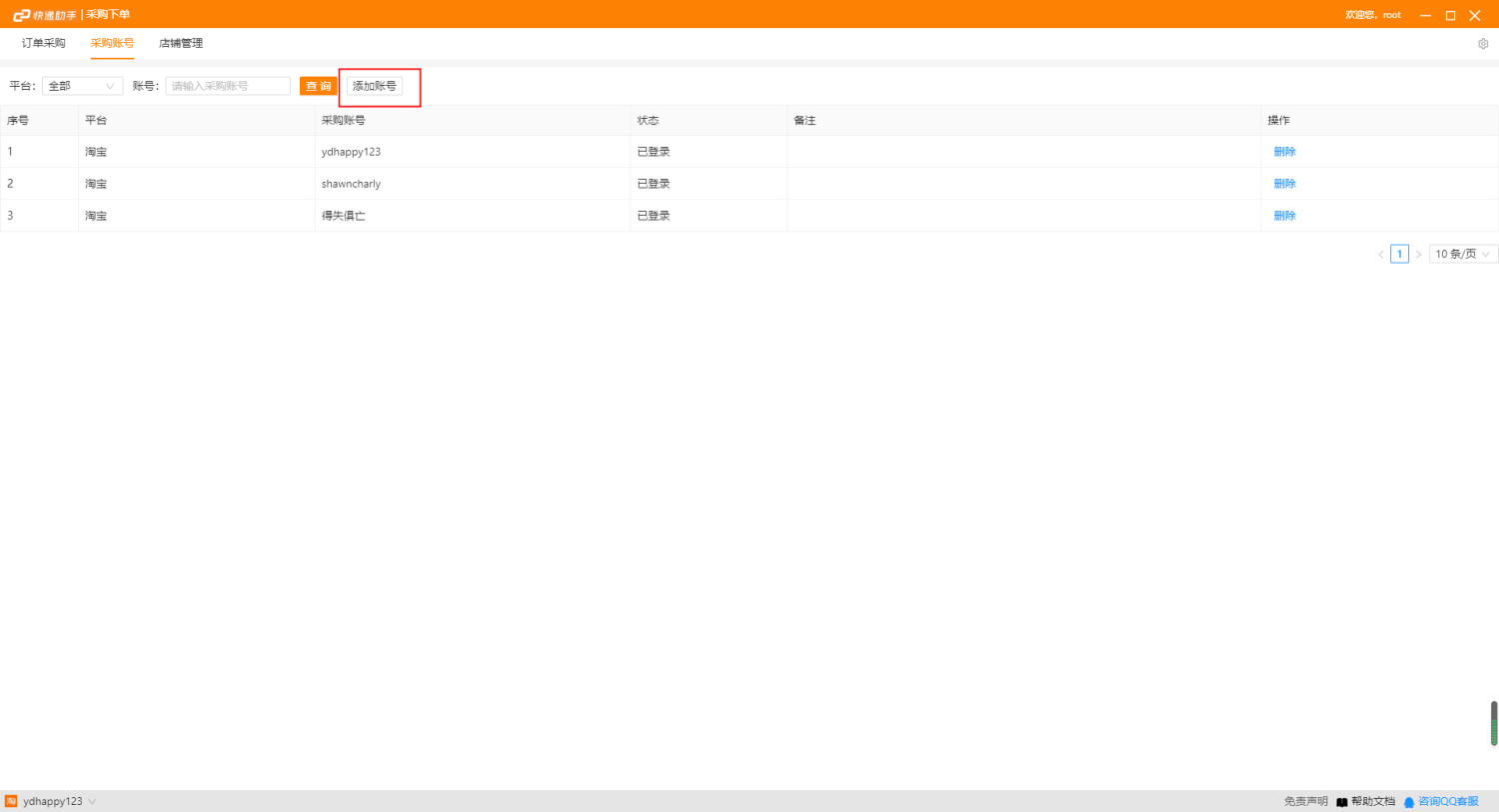Go to next page arrow
The image size is (1499, 812).
pos(1418,255)
